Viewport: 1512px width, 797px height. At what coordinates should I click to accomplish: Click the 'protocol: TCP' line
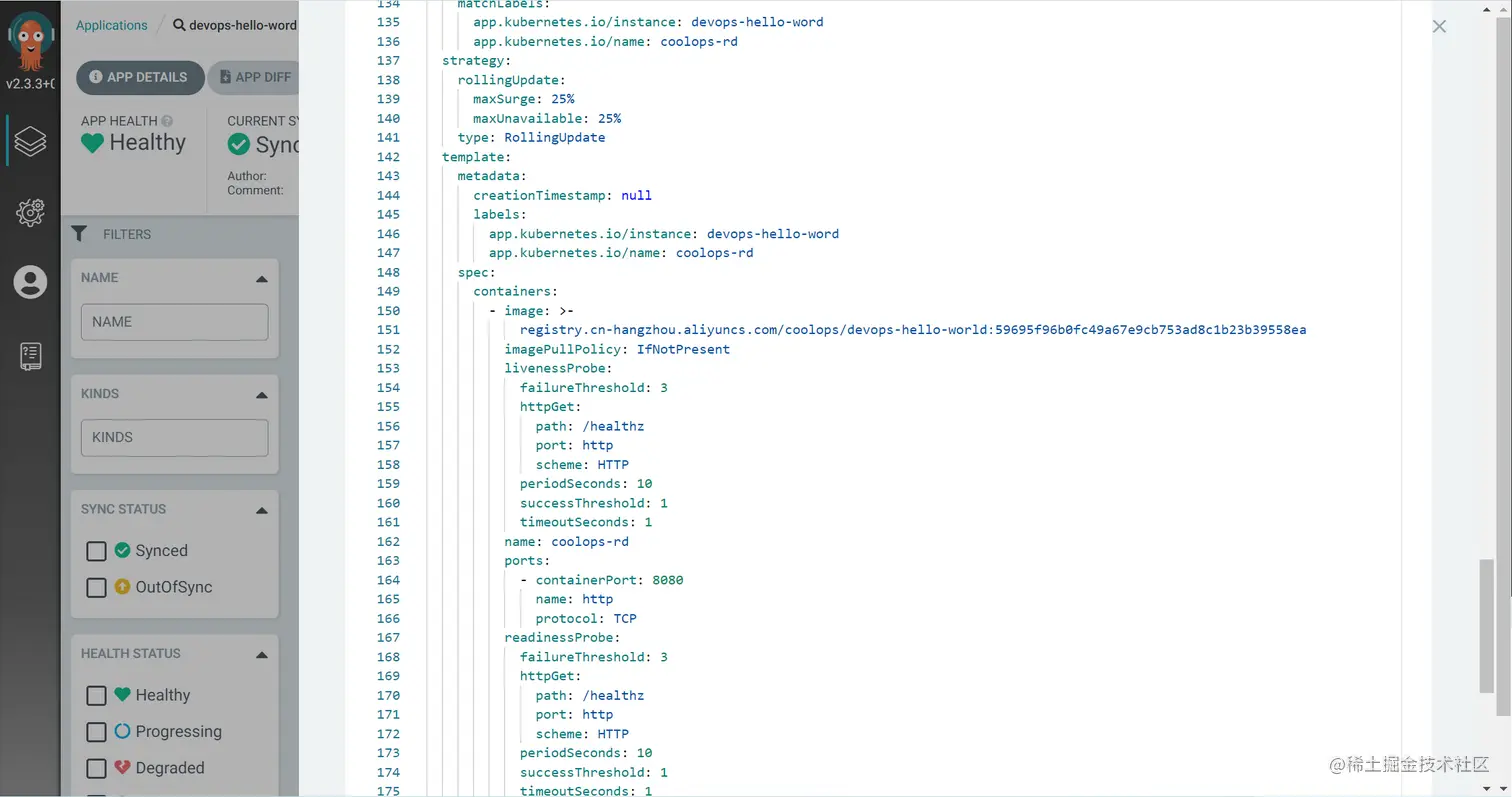point(586,618)
